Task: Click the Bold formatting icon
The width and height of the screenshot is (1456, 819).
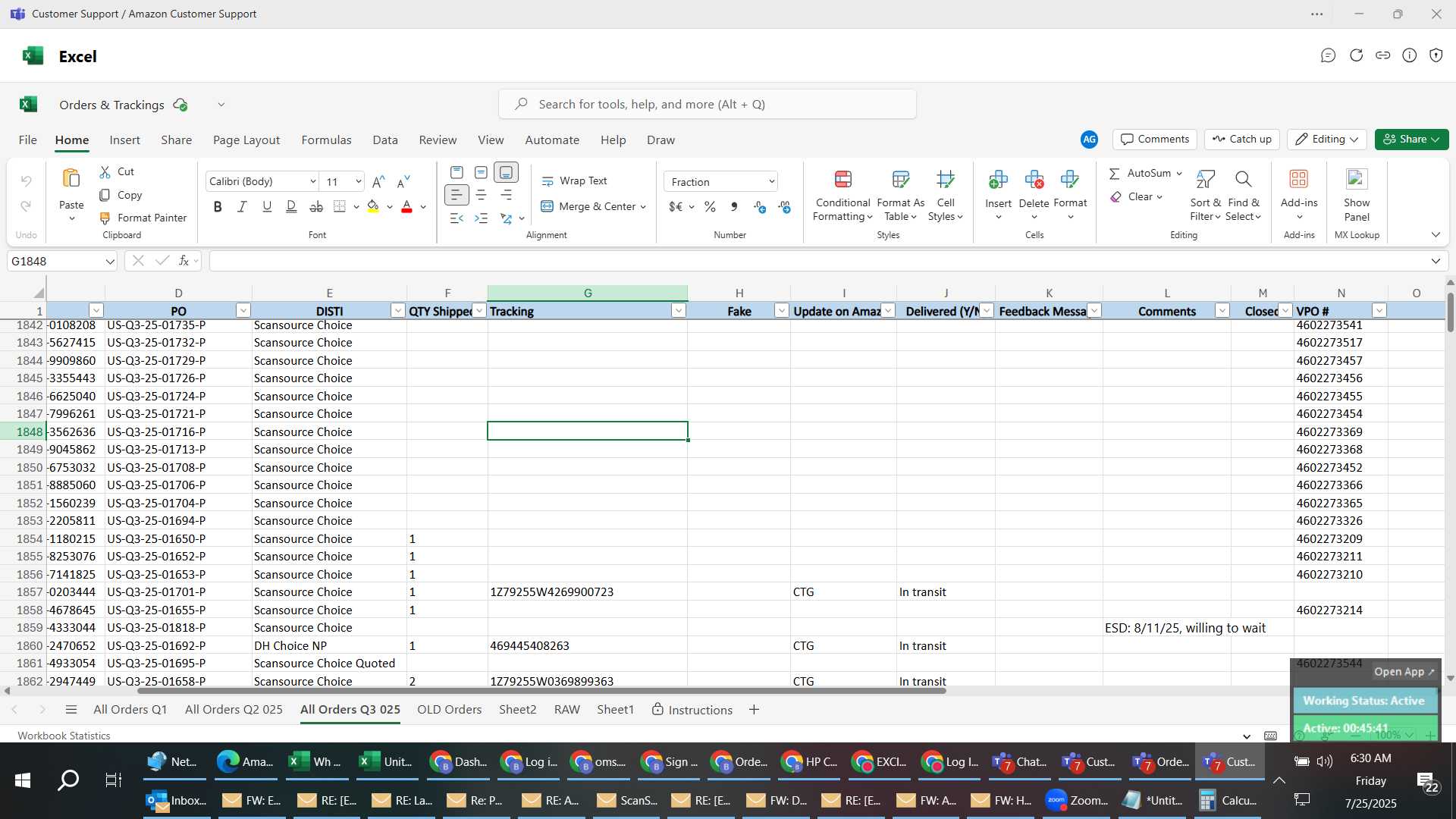Action: [x=218, y=206]
